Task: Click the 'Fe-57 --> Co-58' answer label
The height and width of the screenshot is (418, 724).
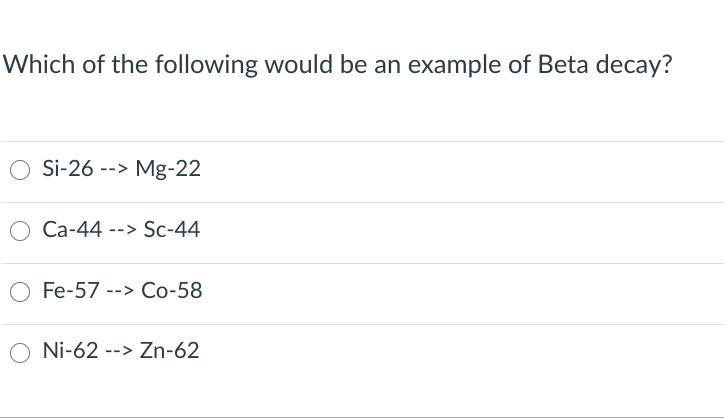Action: pyautogui.click(x=122, y=291)
